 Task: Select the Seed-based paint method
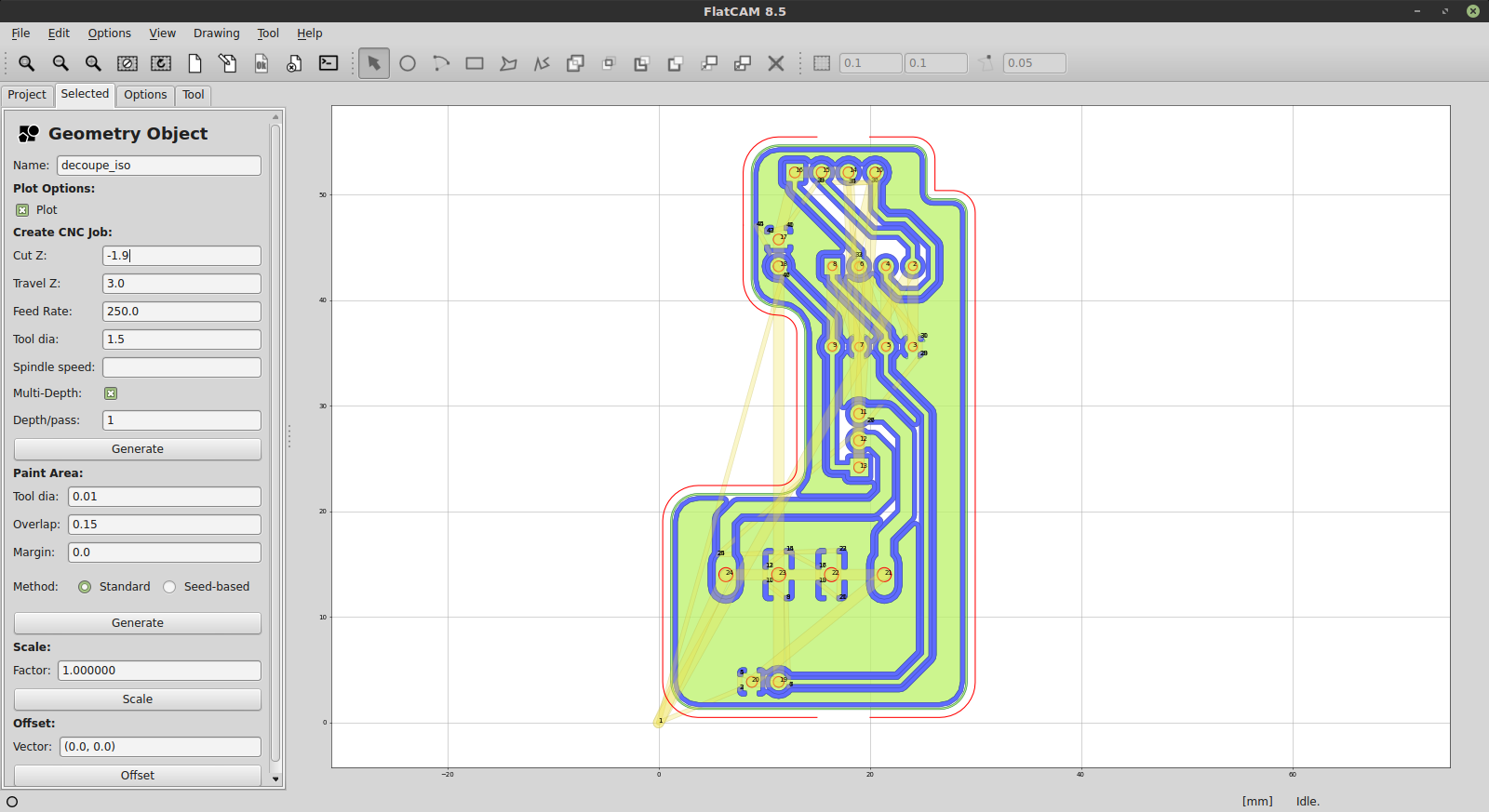click(x=169, y=587)
